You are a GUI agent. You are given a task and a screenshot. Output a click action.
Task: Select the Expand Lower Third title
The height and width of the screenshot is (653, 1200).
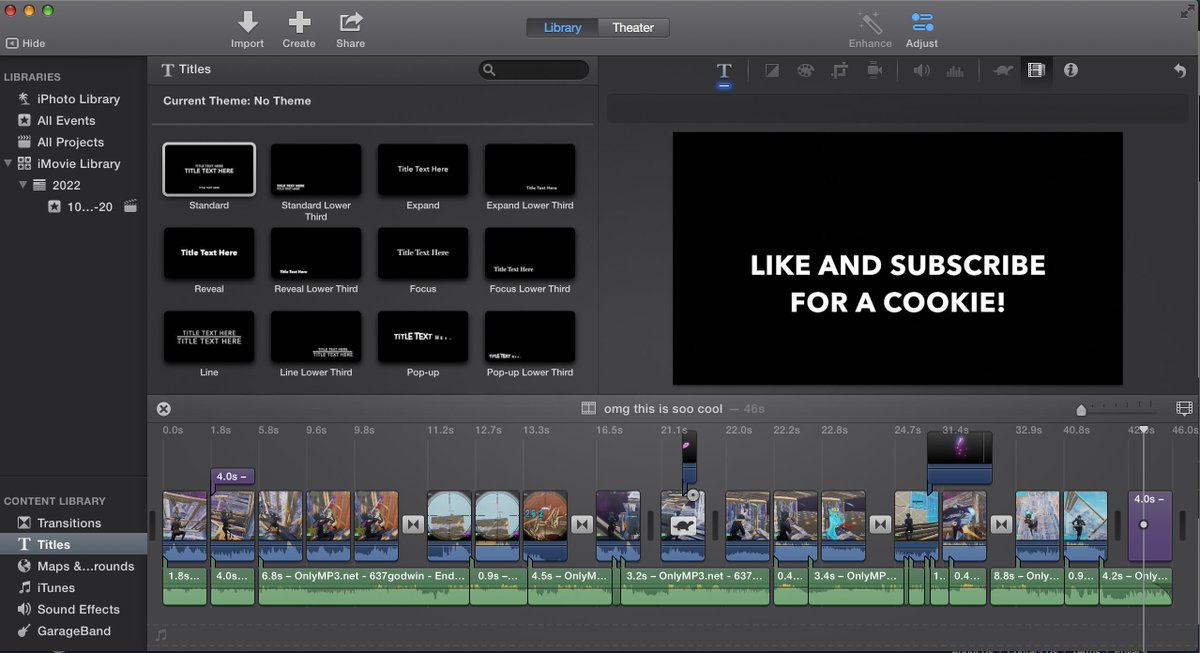tap(530, 169)
